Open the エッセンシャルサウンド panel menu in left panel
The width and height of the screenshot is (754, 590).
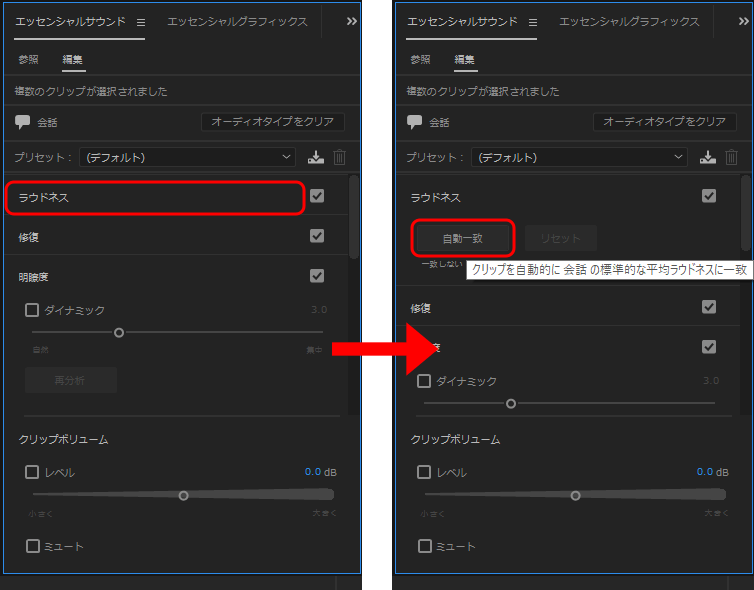coord(141,22)
